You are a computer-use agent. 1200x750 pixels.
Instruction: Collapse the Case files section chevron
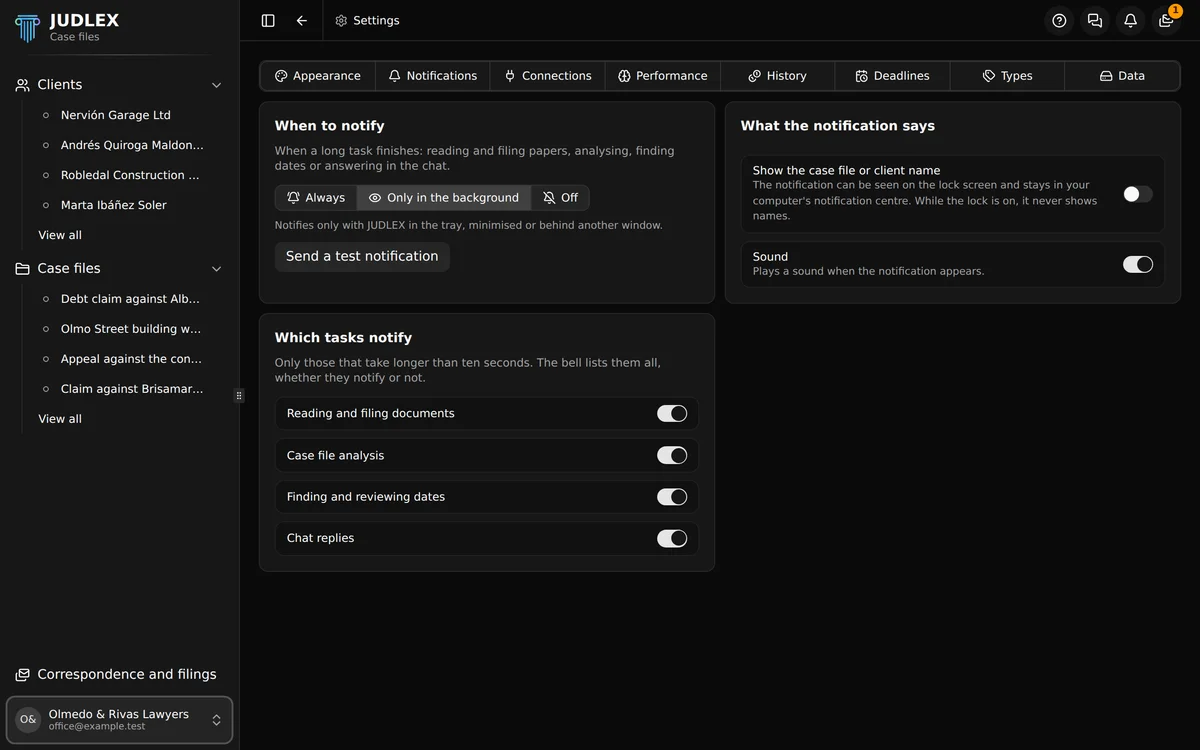click(216, 269)
